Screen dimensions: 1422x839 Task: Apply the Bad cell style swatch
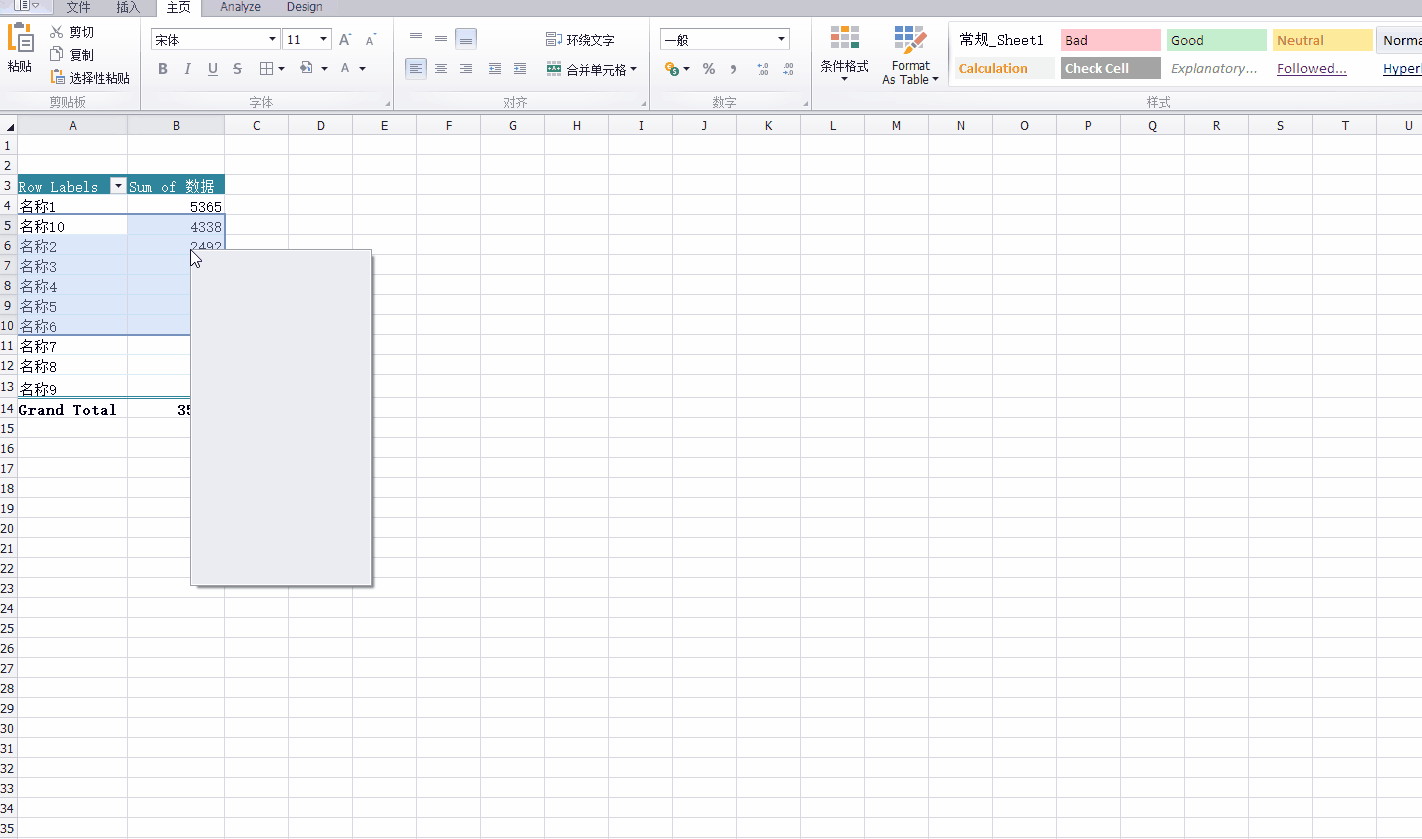pyautogui.click(x=1110, y=41)
